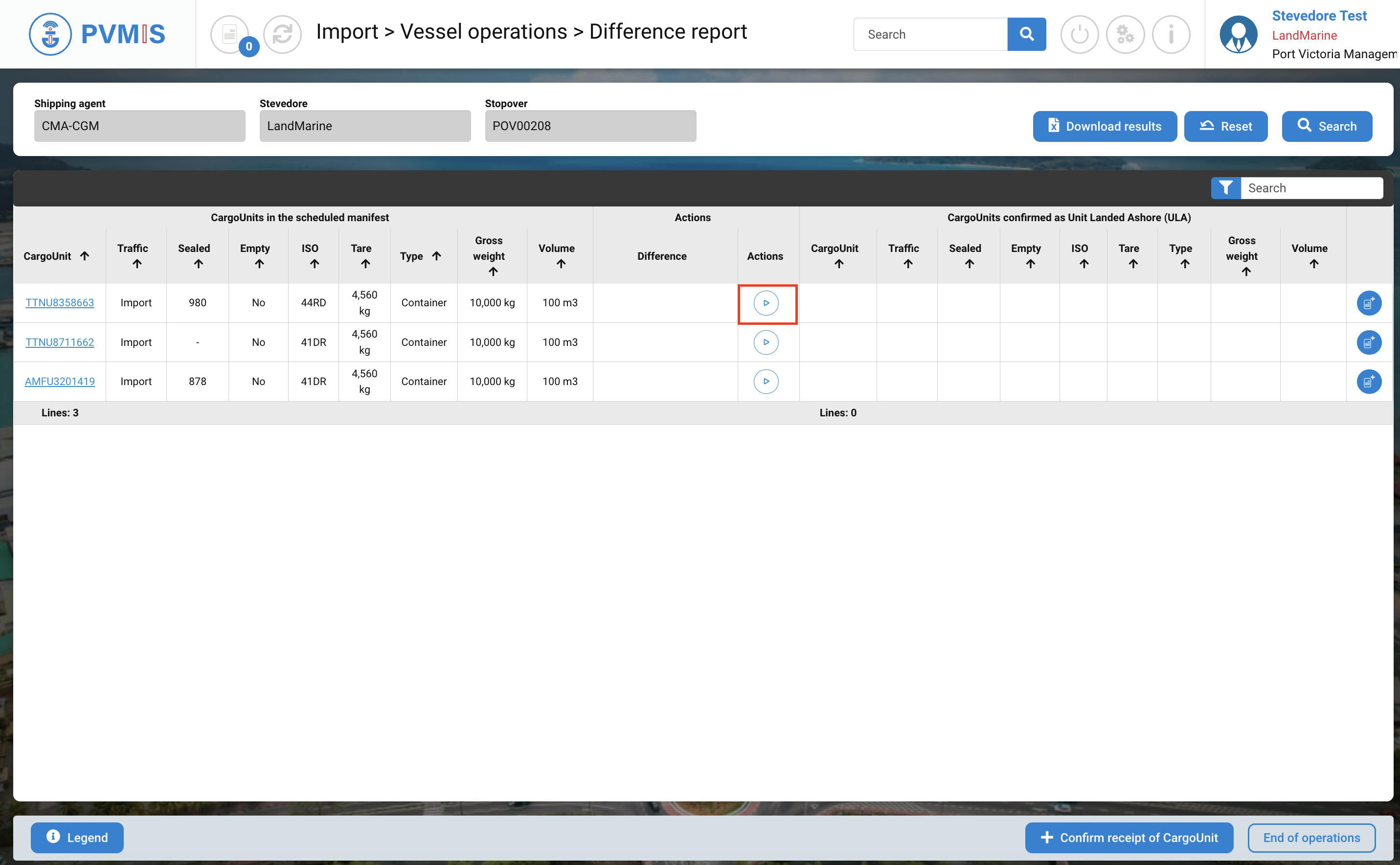Click Confirm receipt of CargoUnit button
1400x865 pixels.
click(x=1129, y=838)
